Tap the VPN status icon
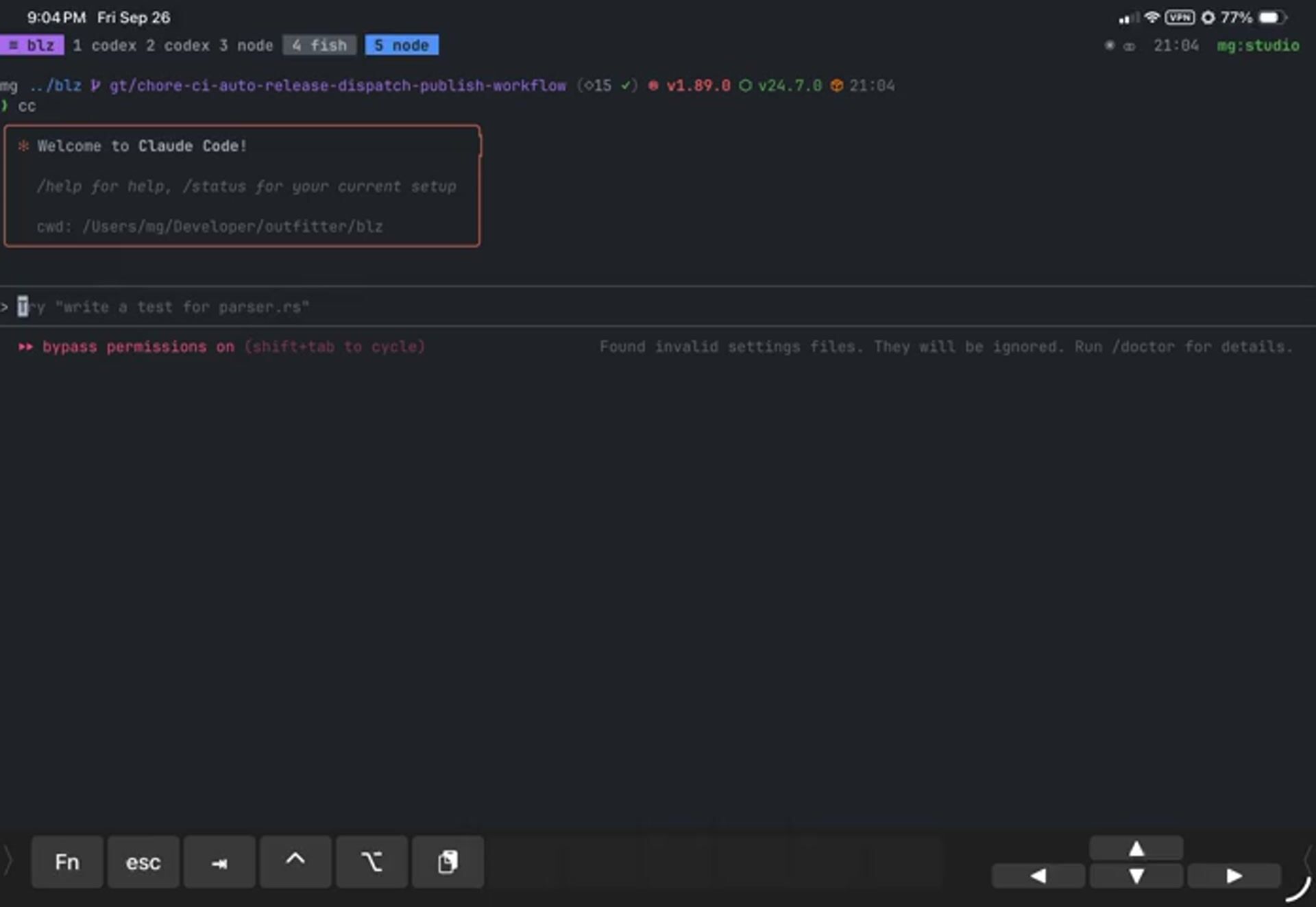This screenshot has width=1316, height=907. tap(1179, 17)
